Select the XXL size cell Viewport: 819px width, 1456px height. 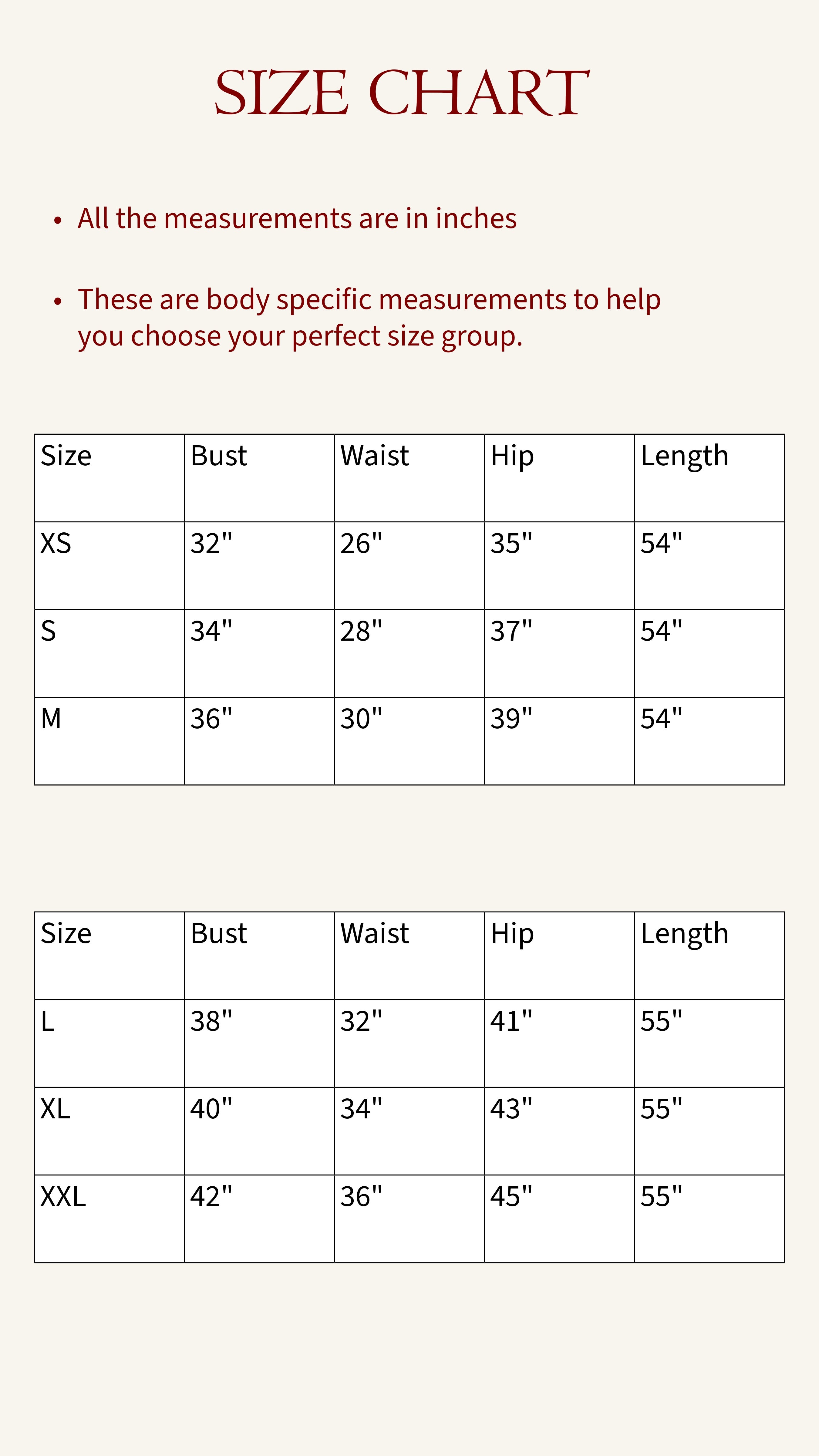pyautogui.click(x=109, y=1218)
